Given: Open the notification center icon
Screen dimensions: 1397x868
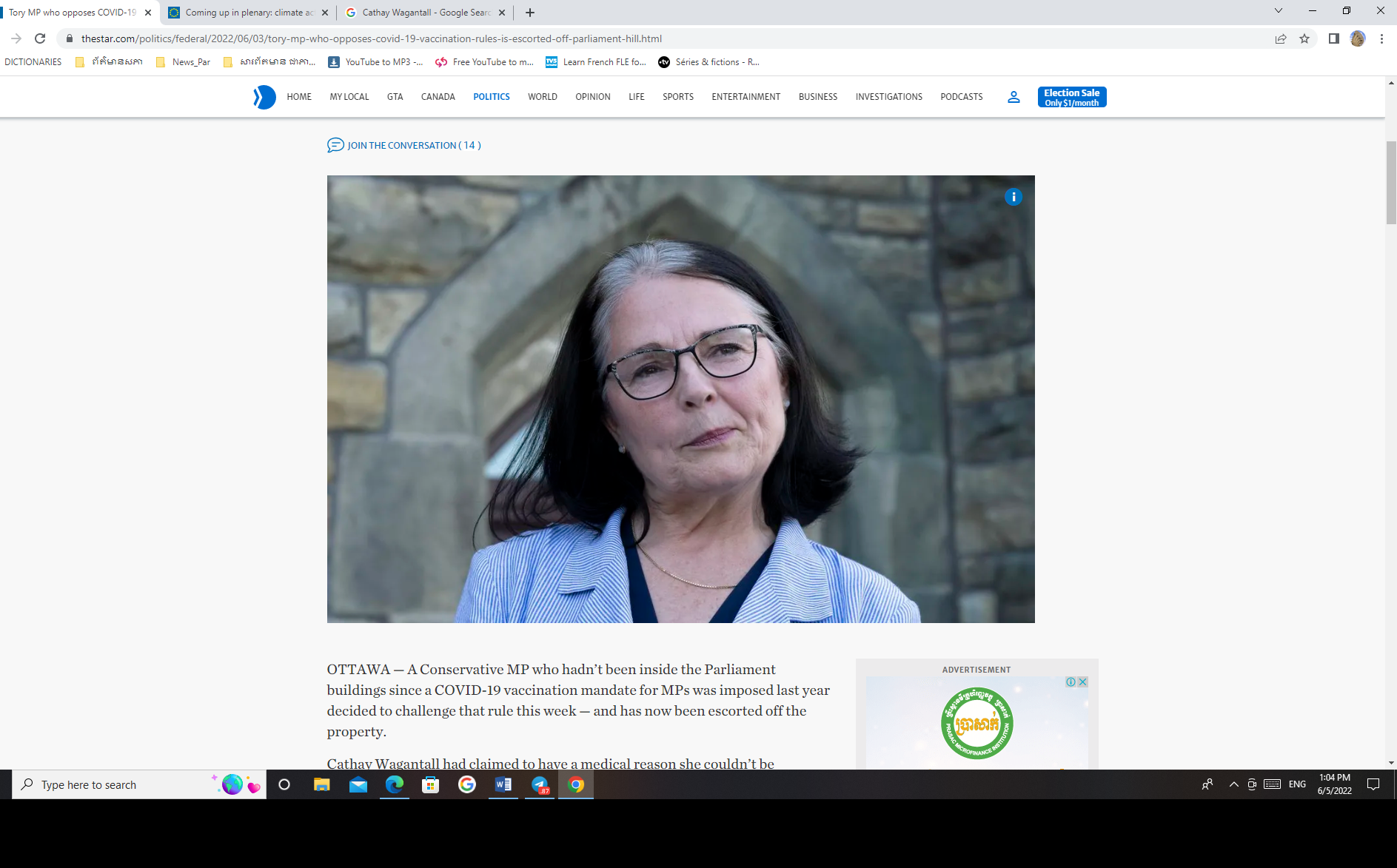Looking at the screenshot, I should [1373, 784].
